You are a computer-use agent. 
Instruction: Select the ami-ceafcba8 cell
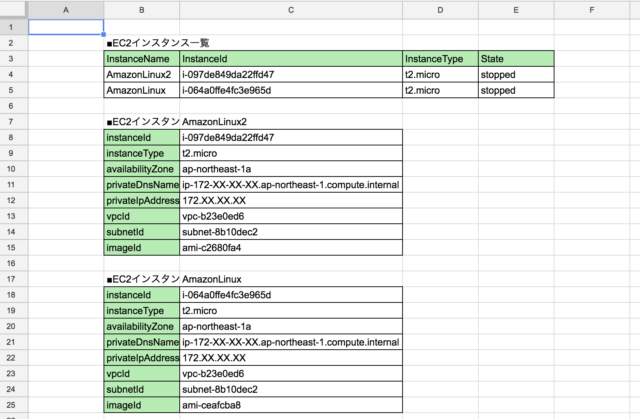(291, 405)
